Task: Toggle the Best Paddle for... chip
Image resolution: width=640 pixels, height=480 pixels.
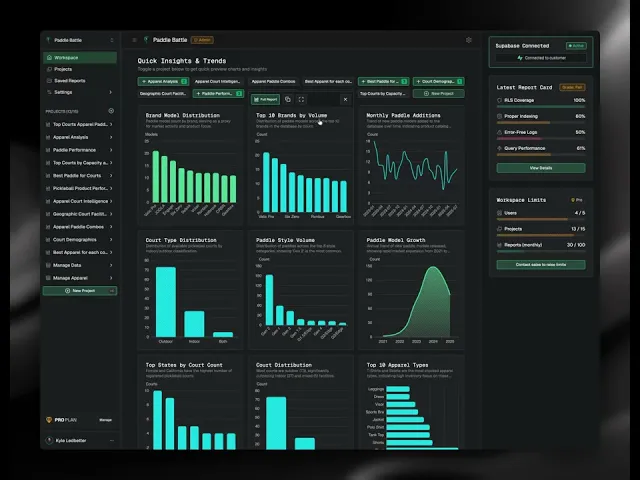Action: pos(384,81)
